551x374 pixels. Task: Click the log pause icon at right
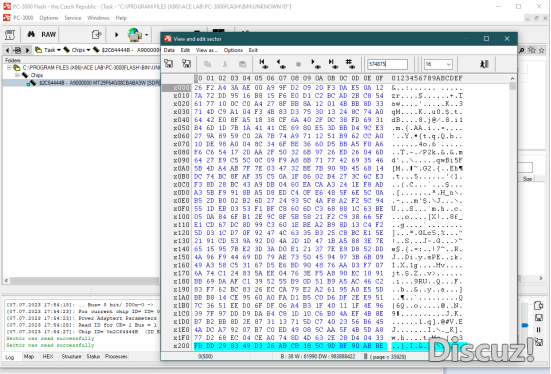click(538, 330)
